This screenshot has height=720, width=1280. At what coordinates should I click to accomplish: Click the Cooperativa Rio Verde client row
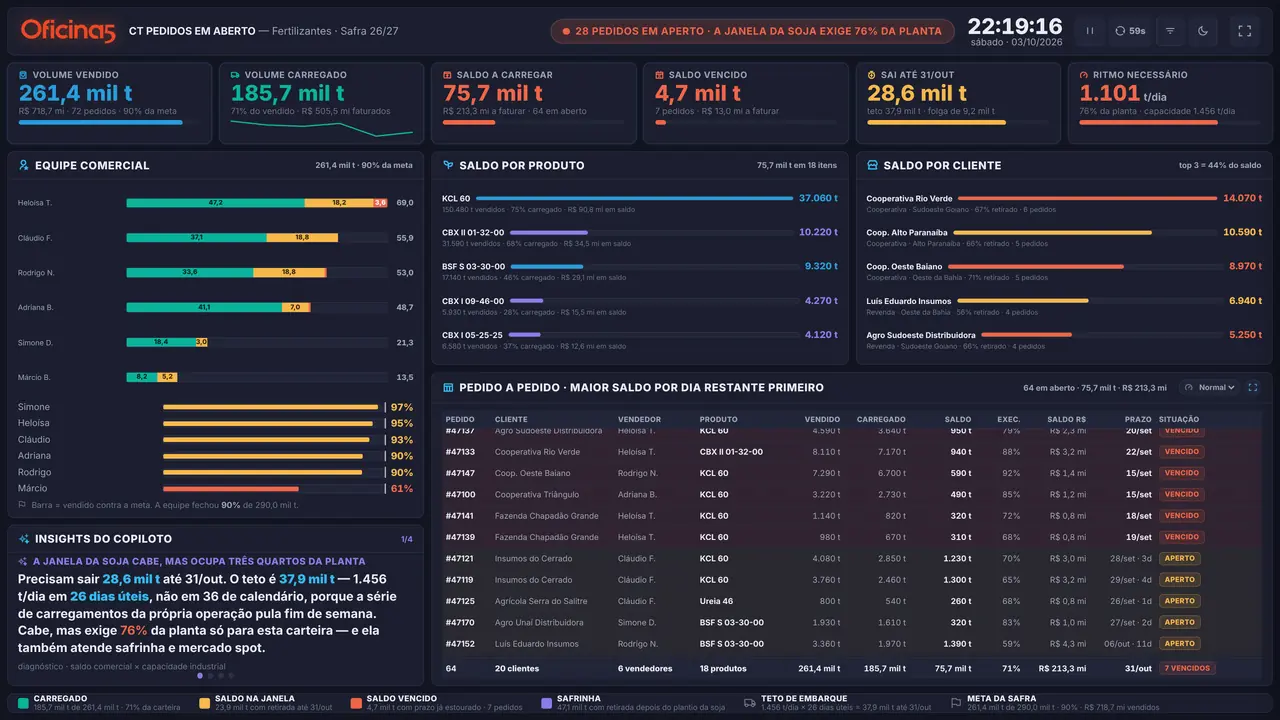tap(1064, 203)
